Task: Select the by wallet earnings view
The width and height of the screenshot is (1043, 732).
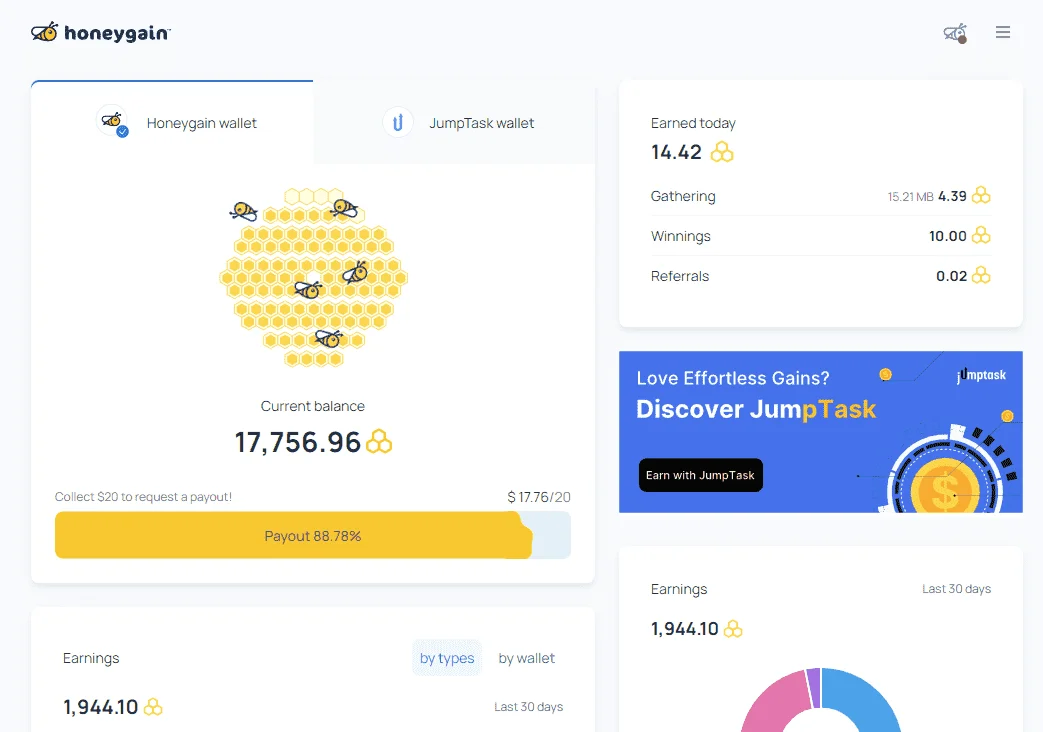Action: [526, 657]
